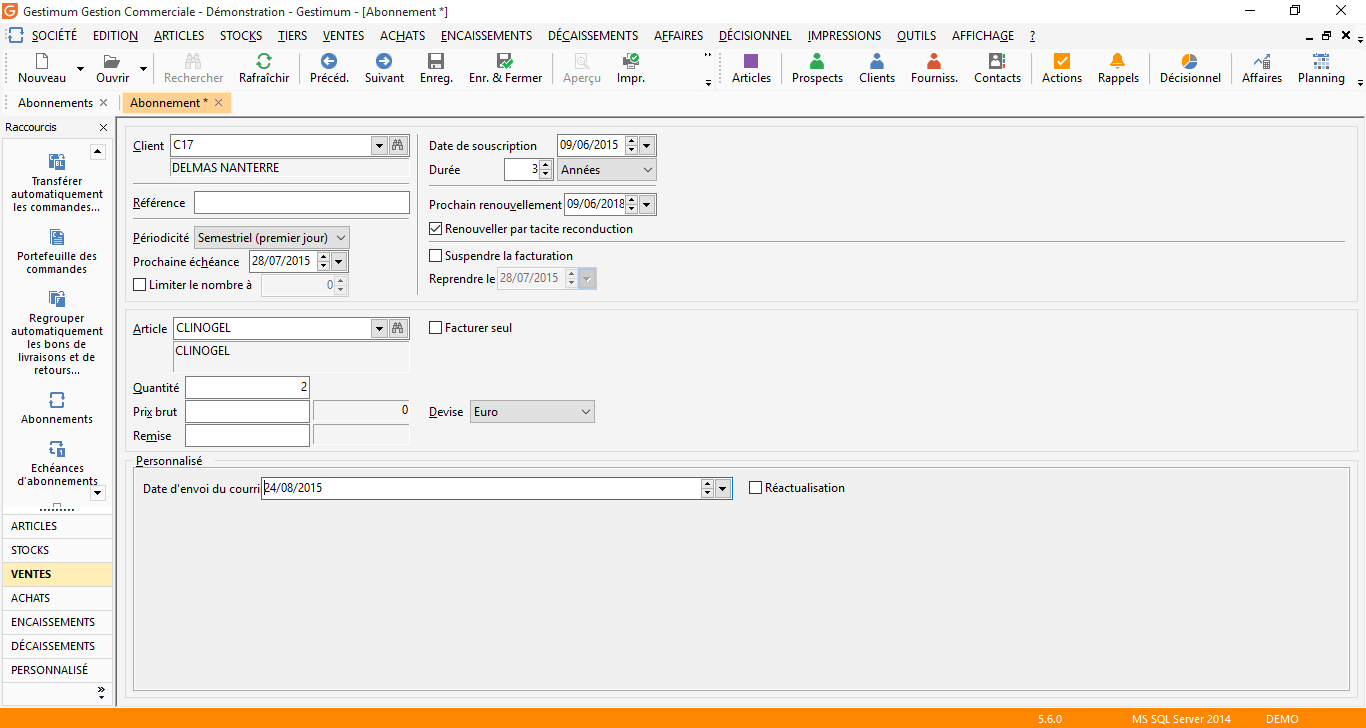Close the Raccourcis panel
Screen dimensions: 1366x728
(103, 128)
